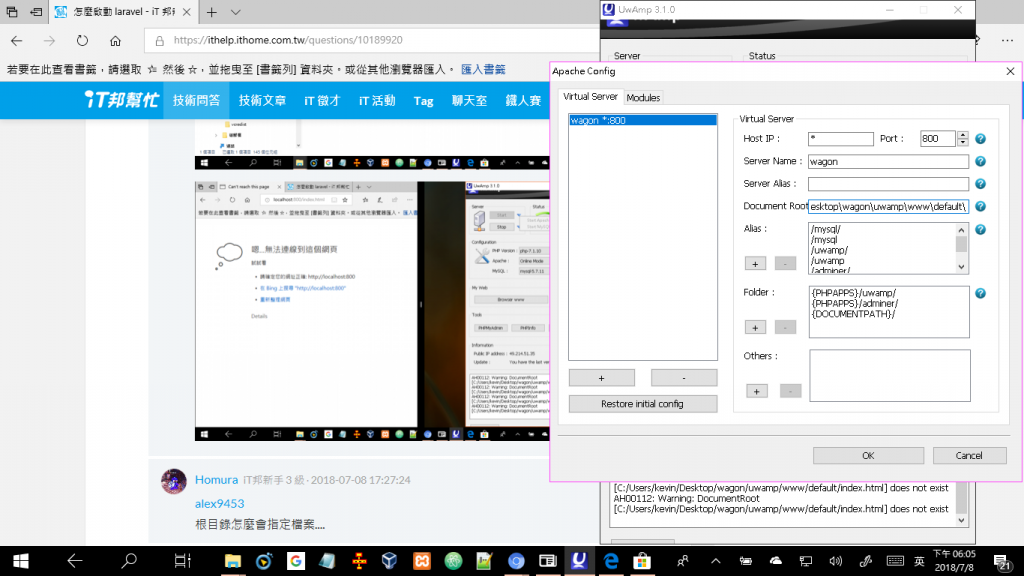Click help icon next to Server Alias
Screen dimensions: 1024x576
980,184
